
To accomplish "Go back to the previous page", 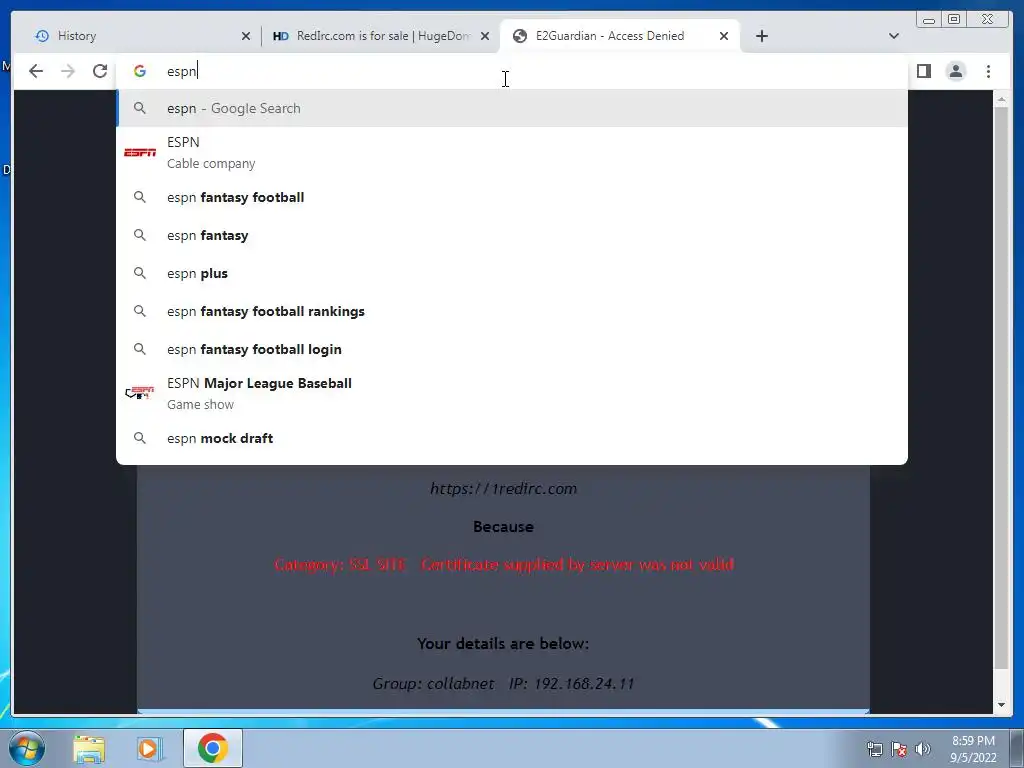I will (x=36, y=71).
